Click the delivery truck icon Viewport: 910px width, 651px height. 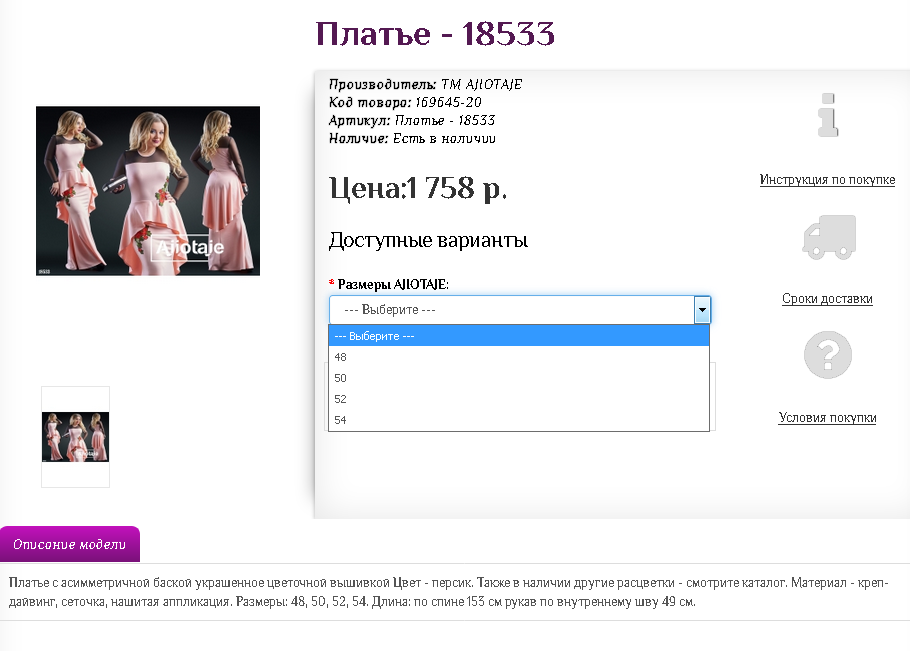(x=829, y=237)
